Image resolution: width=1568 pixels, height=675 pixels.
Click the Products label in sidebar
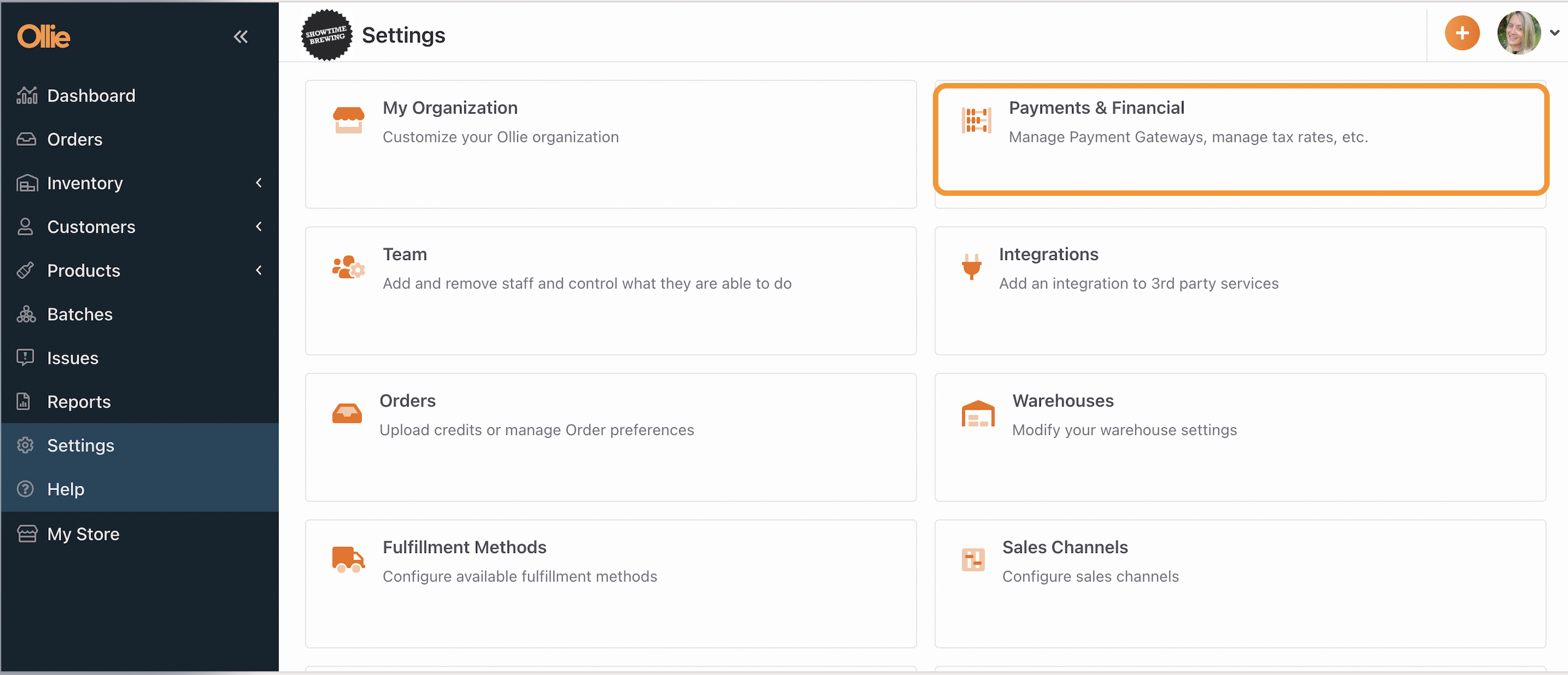click(x=84, y=270)
